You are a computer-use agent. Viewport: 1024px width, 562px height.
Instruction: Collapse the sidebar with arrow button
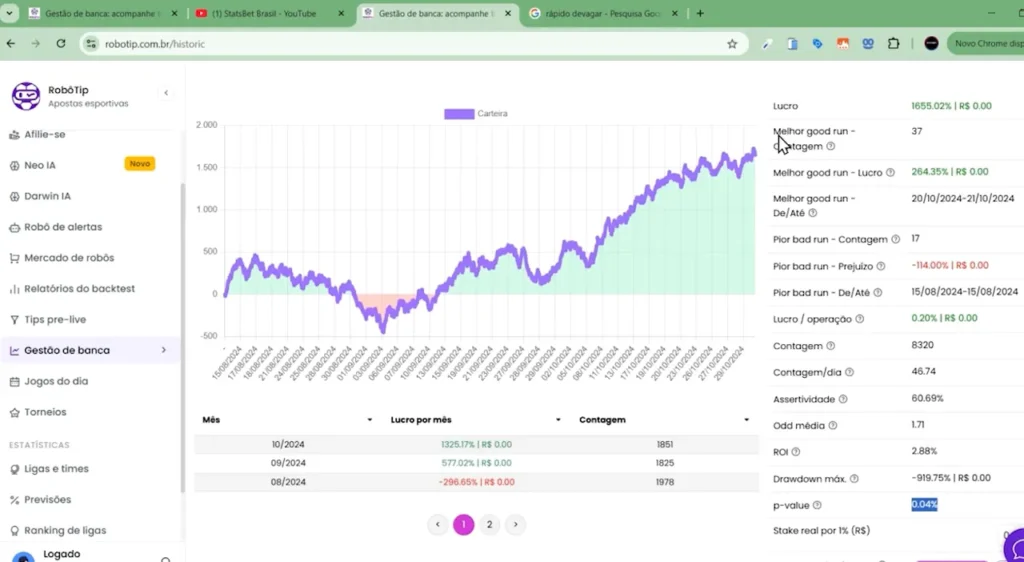tap(166, 93)
